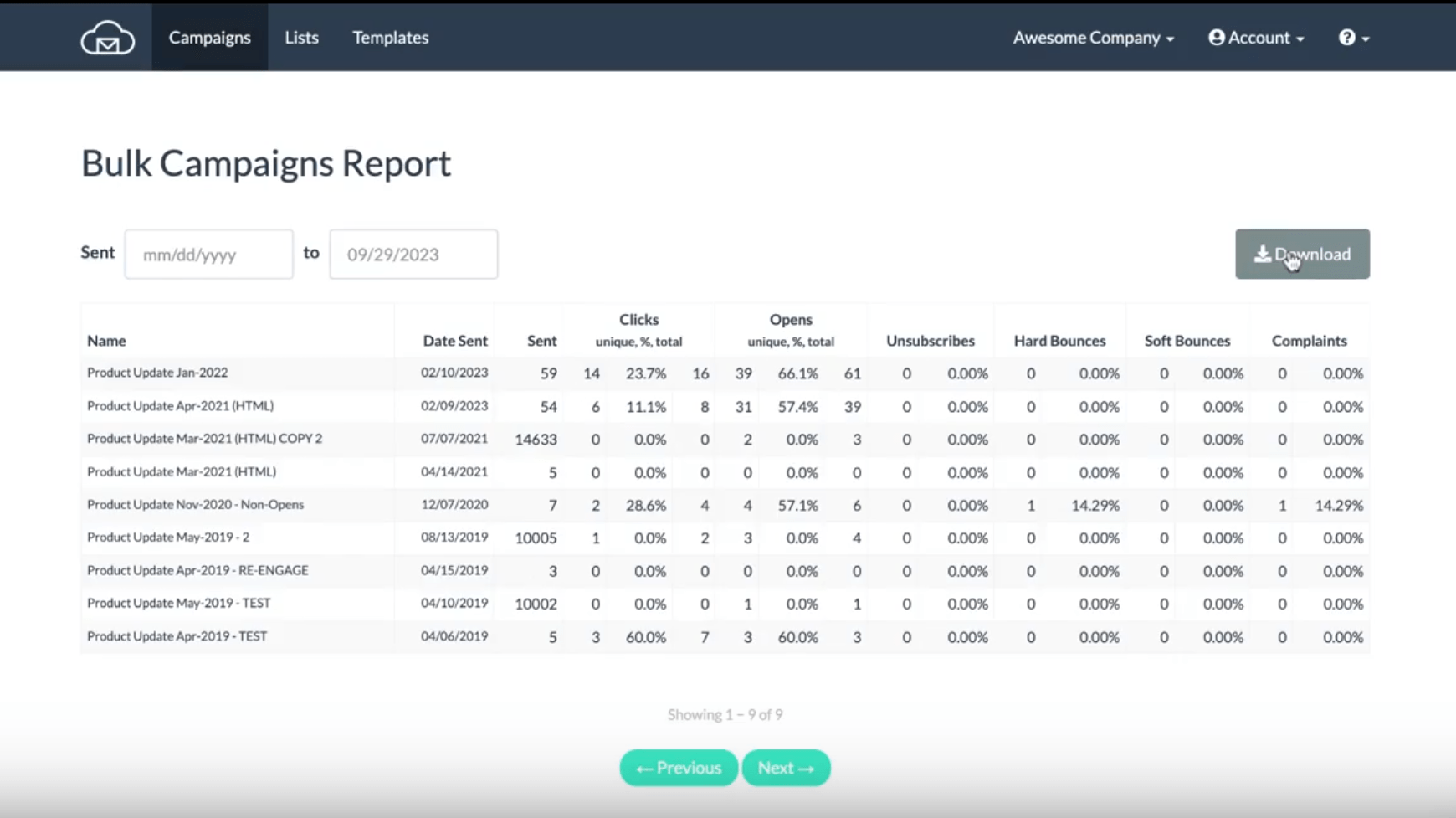Open the help dropdown chevron
Screen dimensions: 1456x818
(1364, 39)
